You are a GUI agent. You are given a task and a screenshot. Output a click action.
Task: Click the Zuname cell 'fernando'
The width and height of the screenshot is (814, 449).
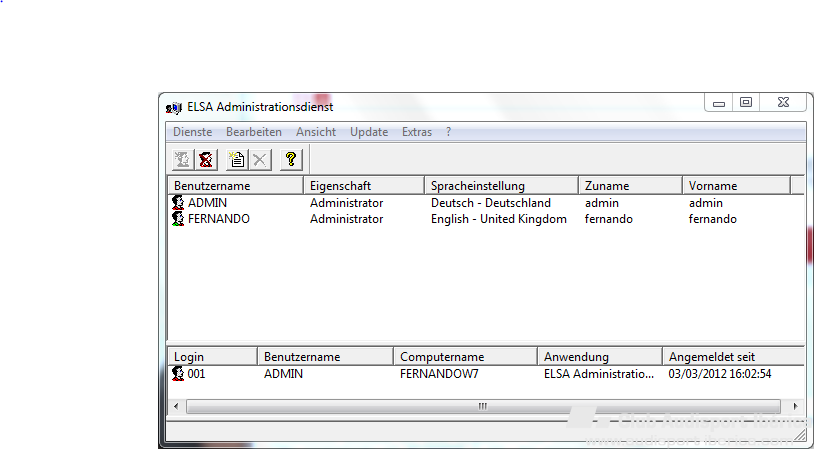click(608, 219)
